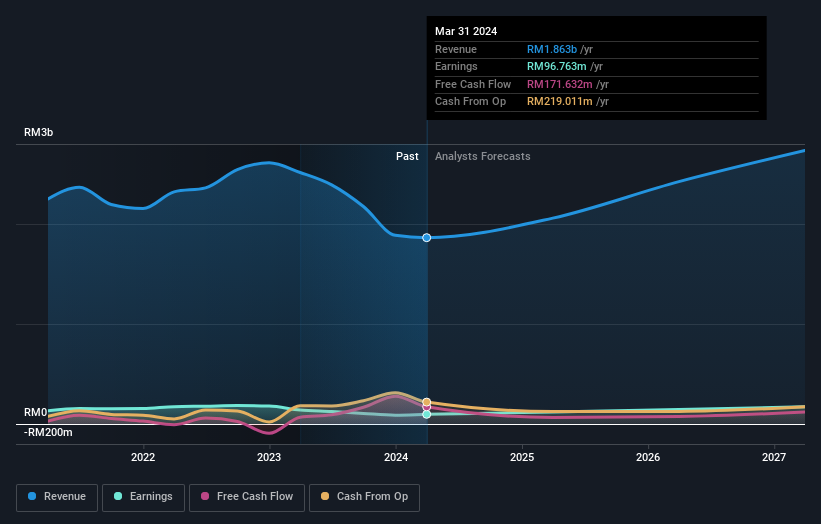Click the blue Revenue data point marker
Image resolution: width=821 pixels, height=524 pixels.
pos(427,238)
